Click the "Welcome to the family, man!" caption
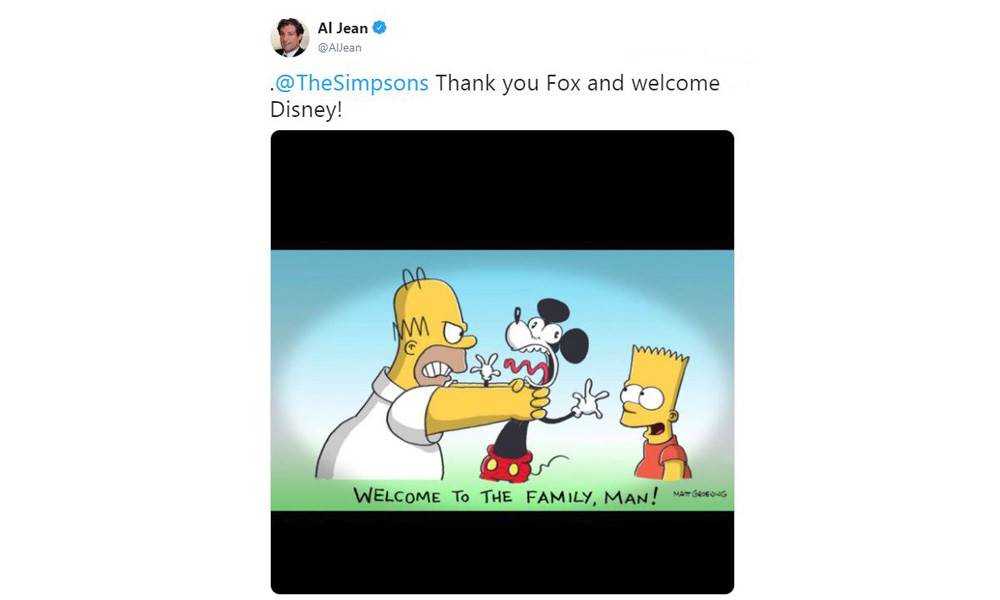The image size is (1000, 600). [505, 496]
